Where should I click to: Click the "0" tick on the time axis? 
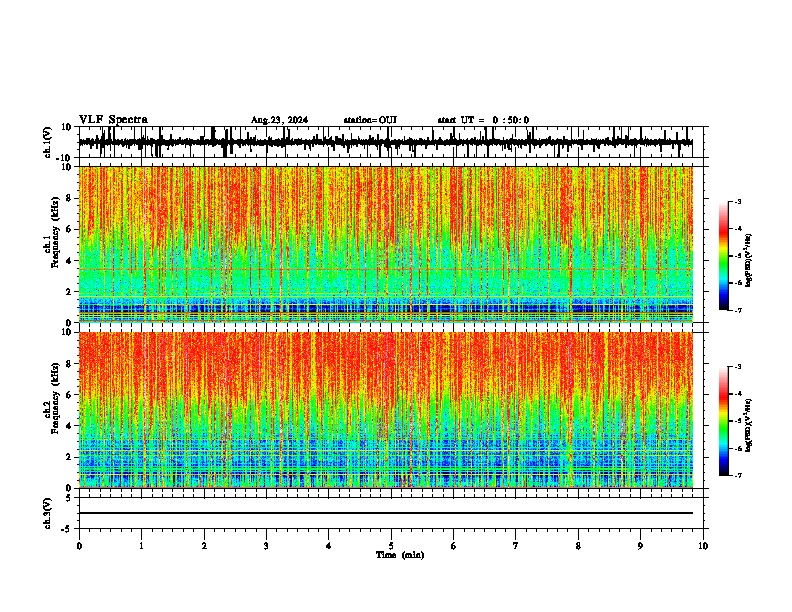point(79,546)
